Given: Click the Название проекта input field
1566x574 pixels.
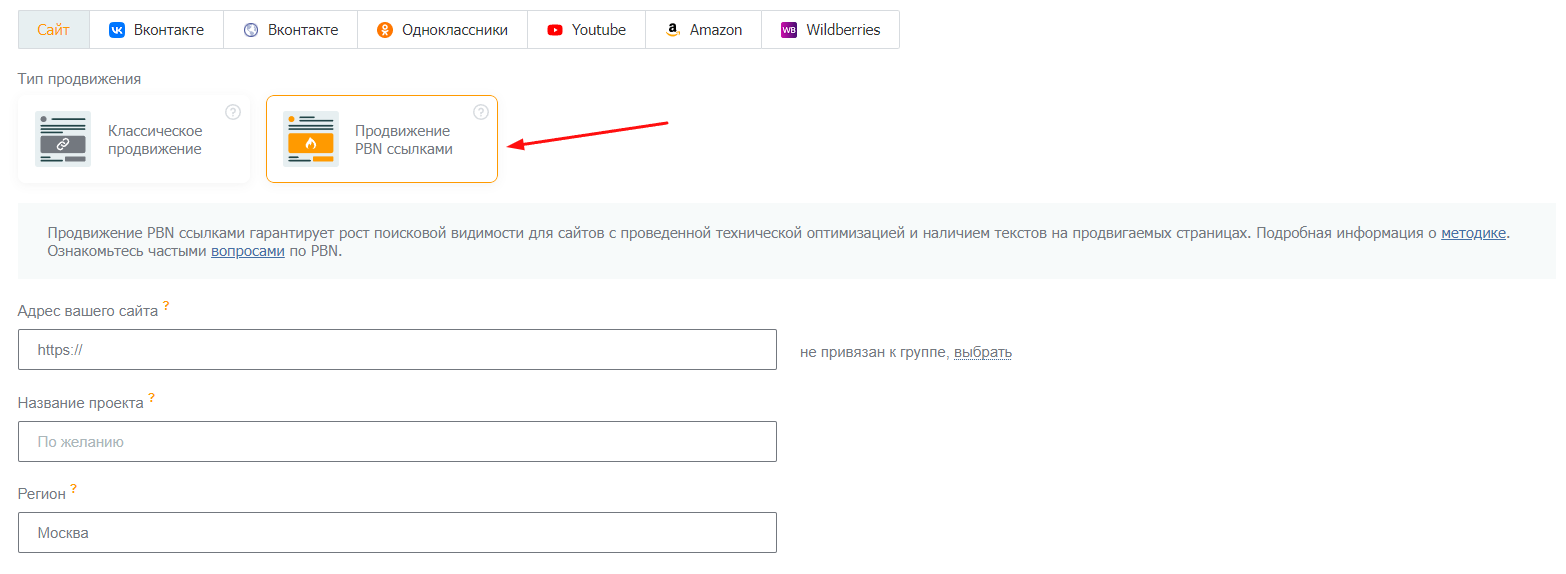Looking at the screenshot, I should coord(397,441).
